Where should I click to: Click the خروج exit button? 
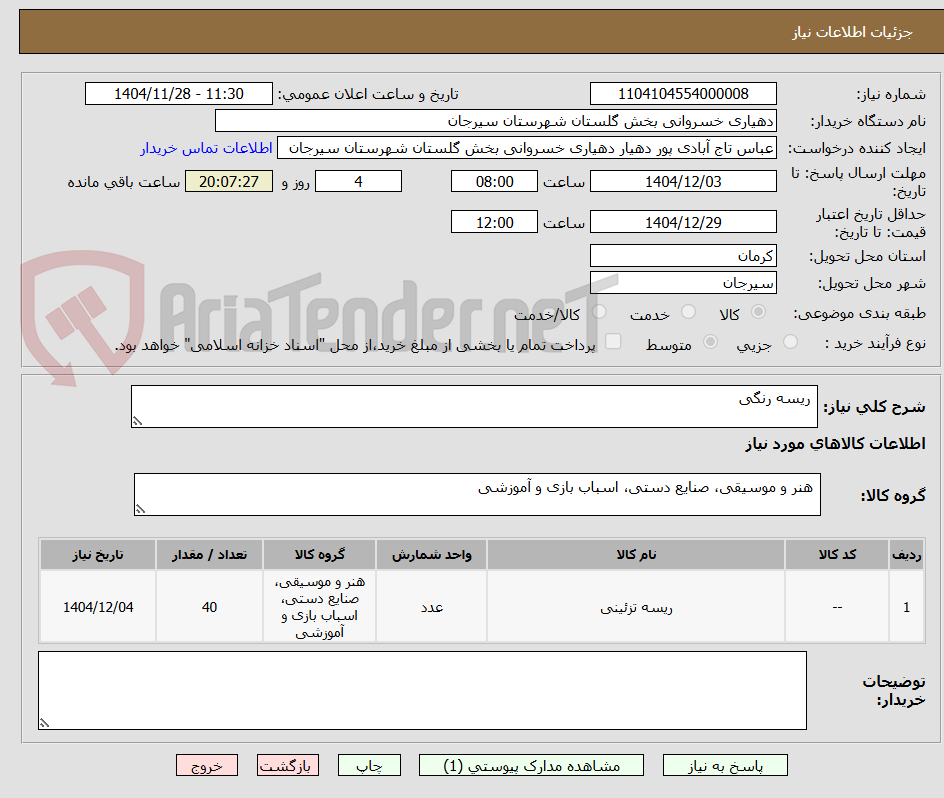[207, 765]
